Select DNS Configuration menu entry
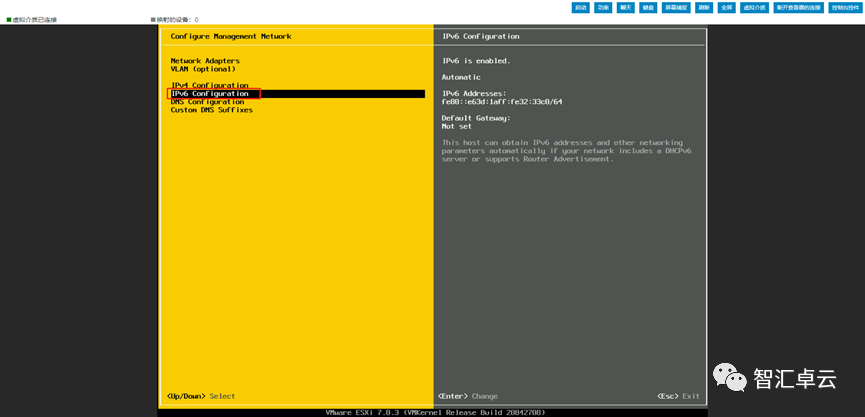This screenshot has height=417, width=865. [207, 102]
